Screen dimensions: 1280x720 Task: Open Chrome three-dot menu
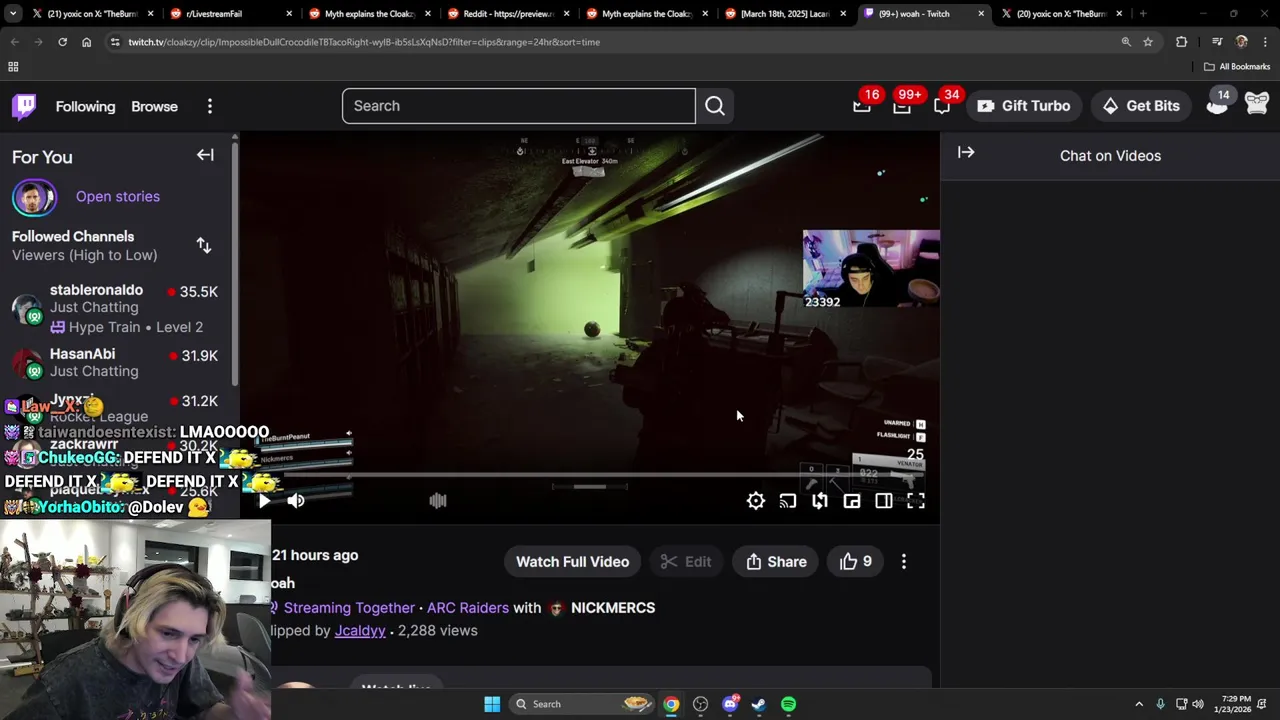click(x=1266, y=42)
